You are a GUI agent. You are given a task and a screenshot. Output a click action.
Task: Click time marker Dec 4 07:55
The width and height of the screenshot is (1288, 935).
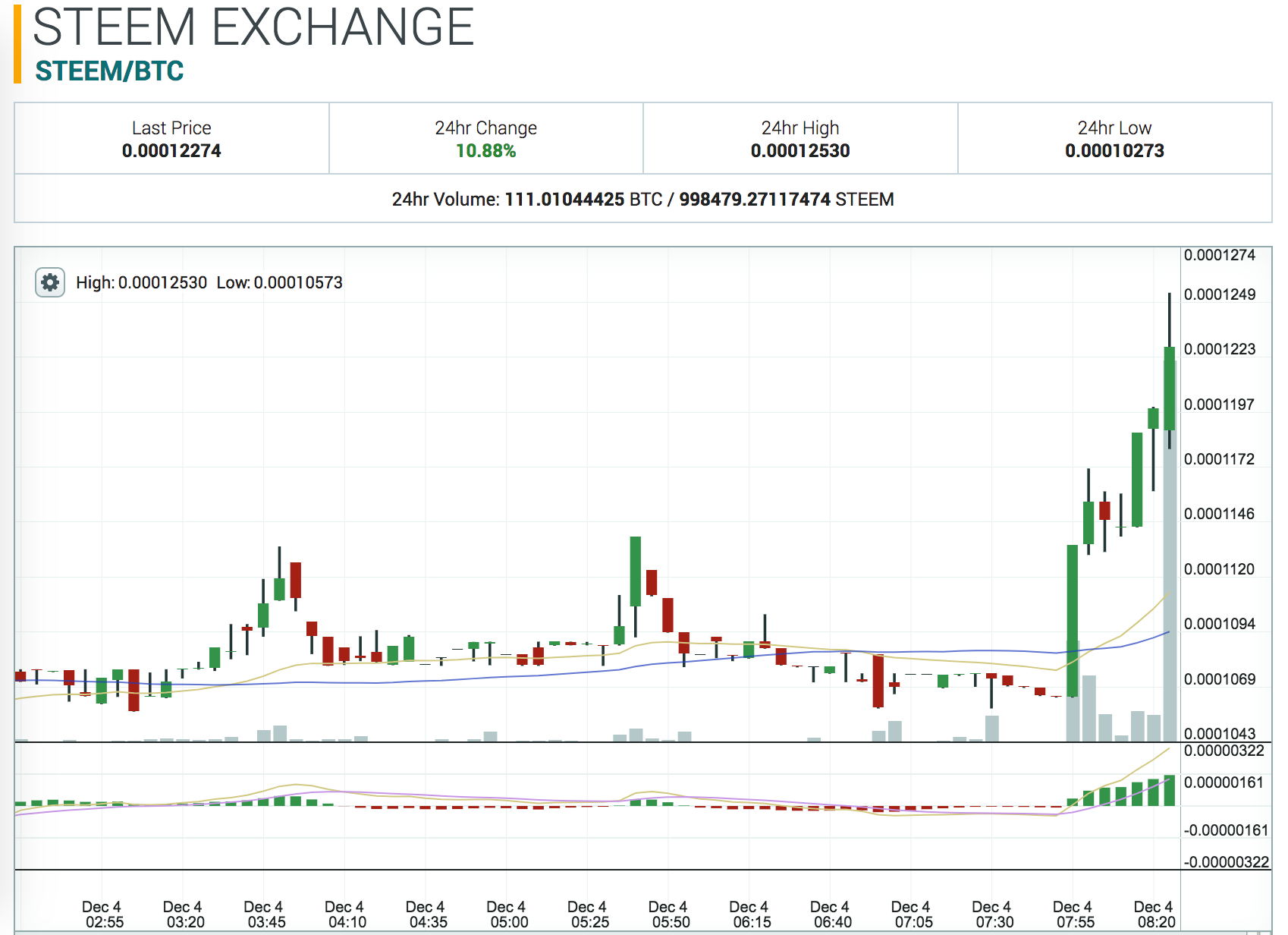[x=1073, y=915]
